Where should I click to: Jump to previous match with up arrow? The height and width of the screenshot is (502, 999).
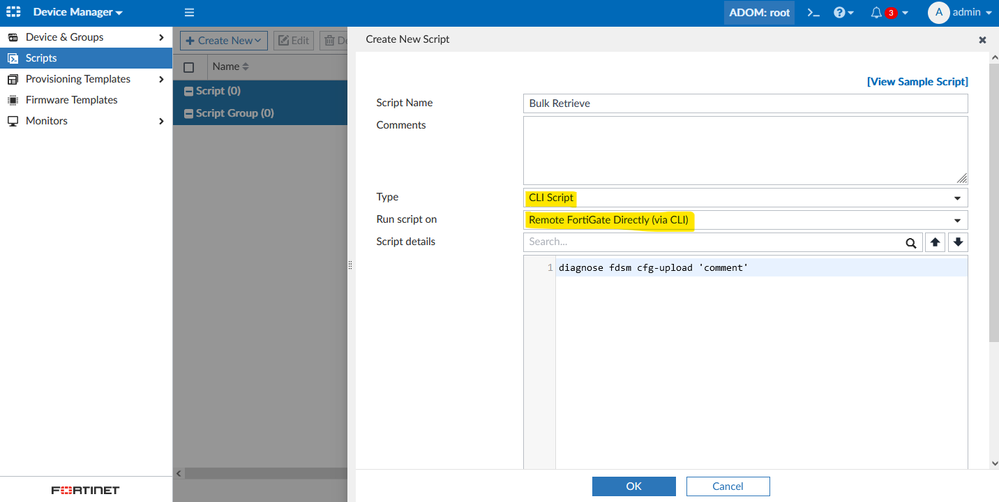tap(935, 242)
